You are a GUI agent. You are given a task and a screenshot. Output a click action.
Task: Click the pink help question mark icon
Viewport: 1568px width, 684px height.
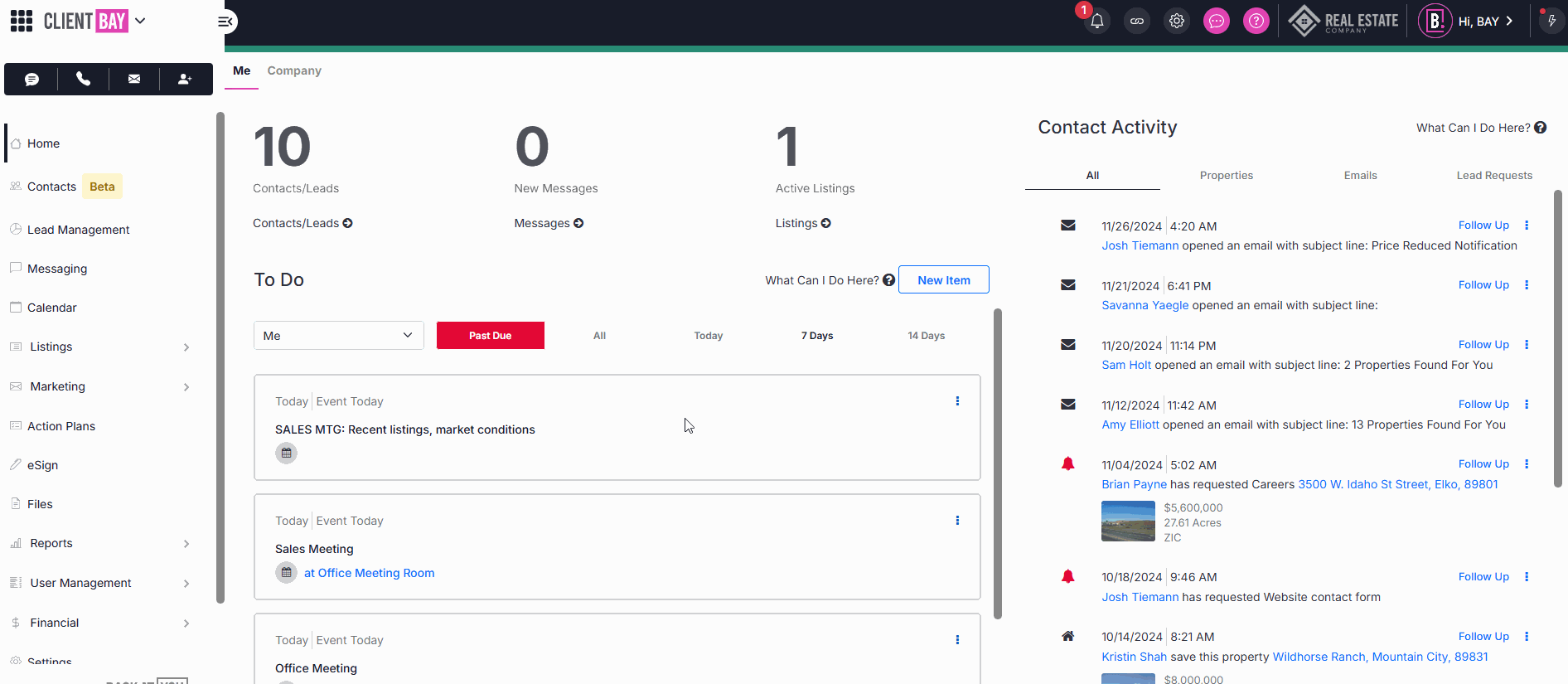[1256, 22]
